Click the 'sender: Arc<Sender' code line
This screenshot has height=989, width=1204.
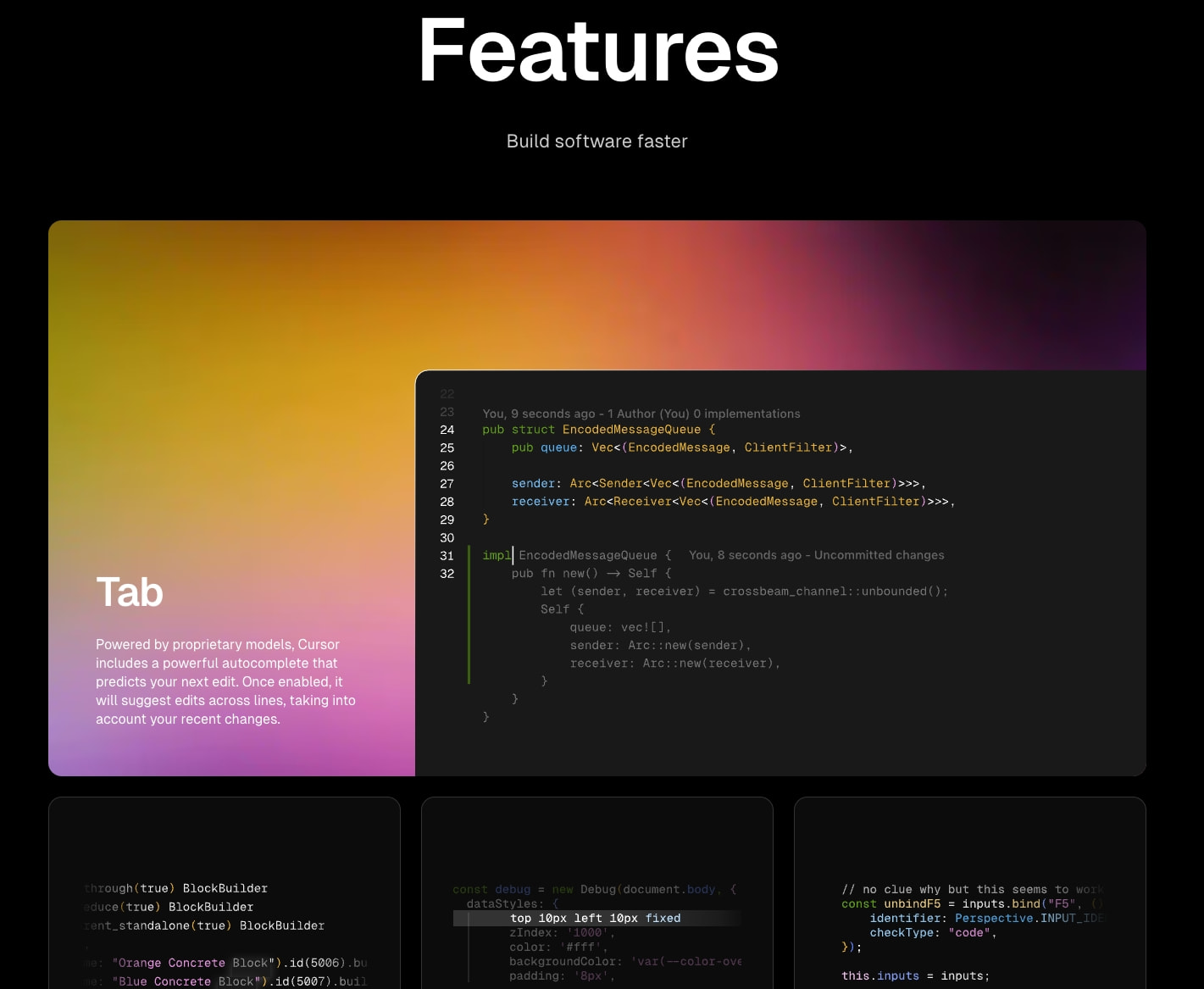click(719, 483)
